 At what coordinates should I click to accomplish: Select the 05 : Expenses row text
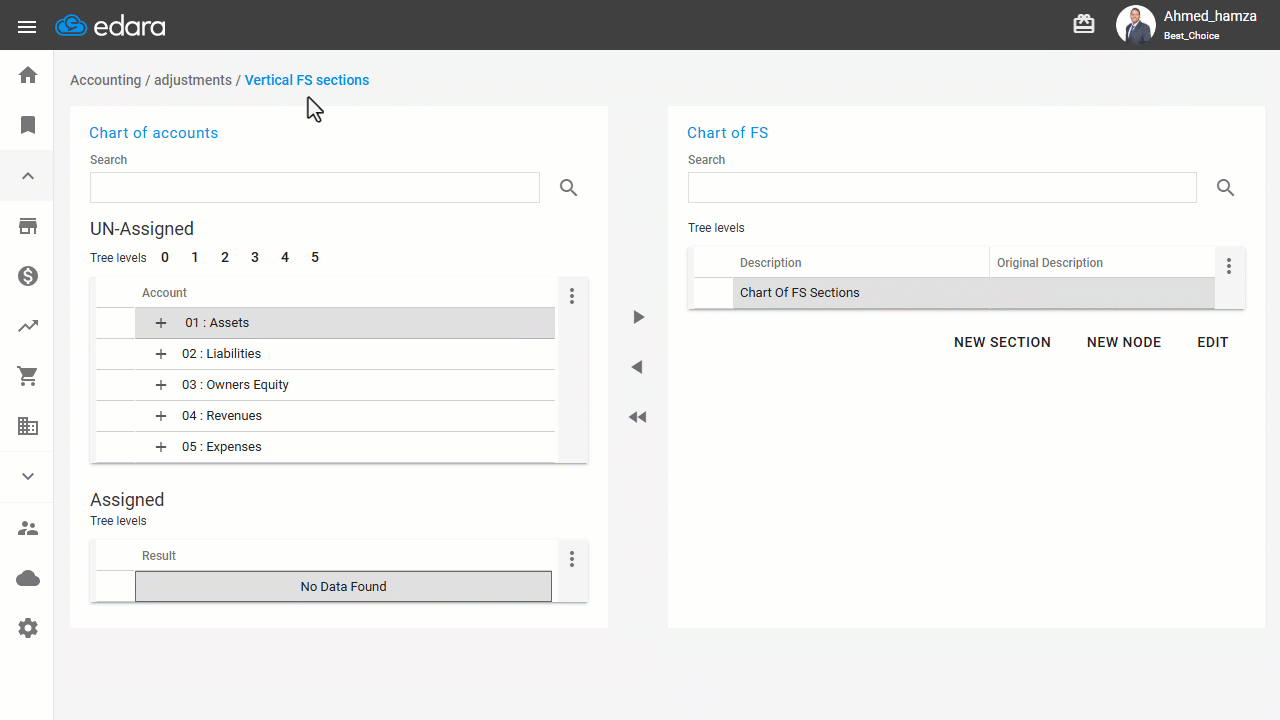click(x=222, y=447)
